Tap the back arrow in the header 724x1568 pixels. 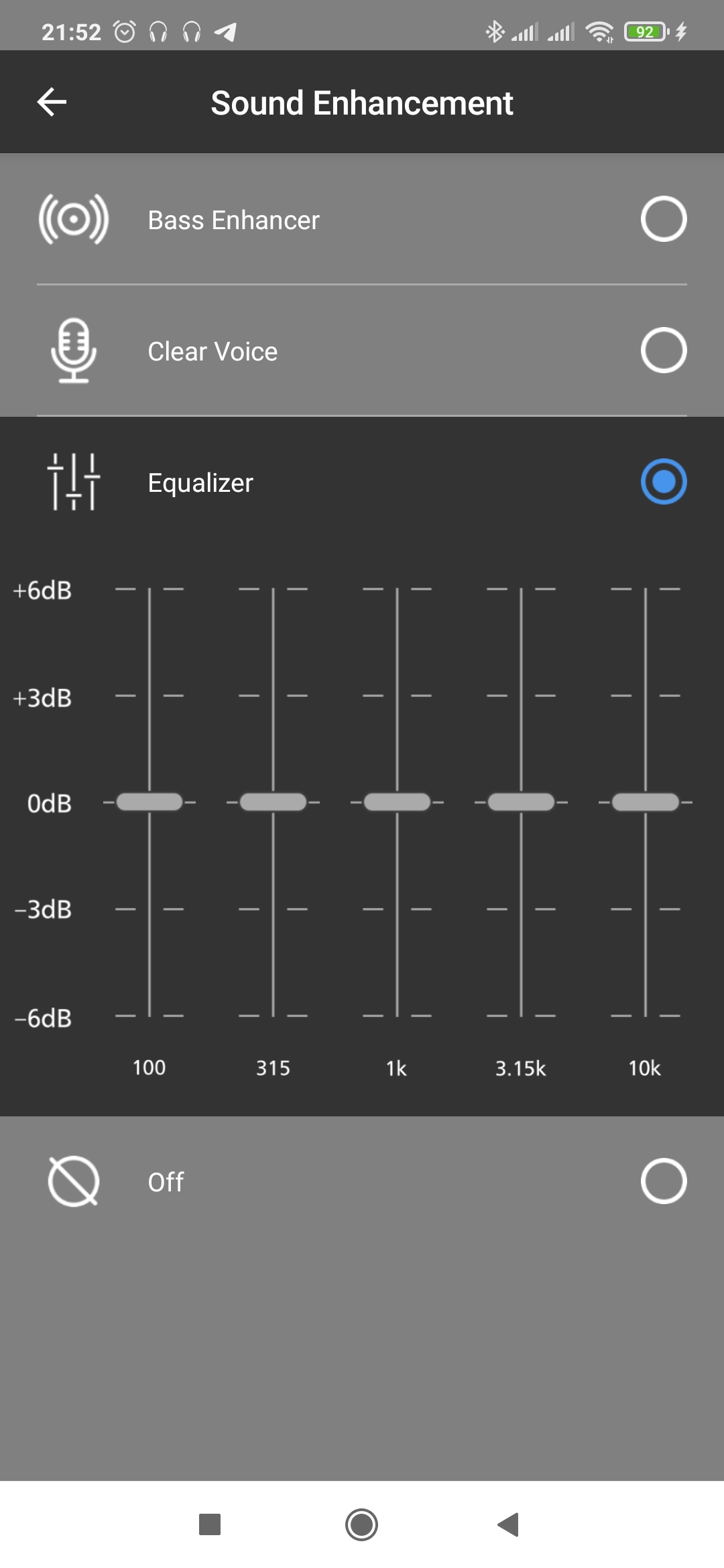click(x=52, y=103)
